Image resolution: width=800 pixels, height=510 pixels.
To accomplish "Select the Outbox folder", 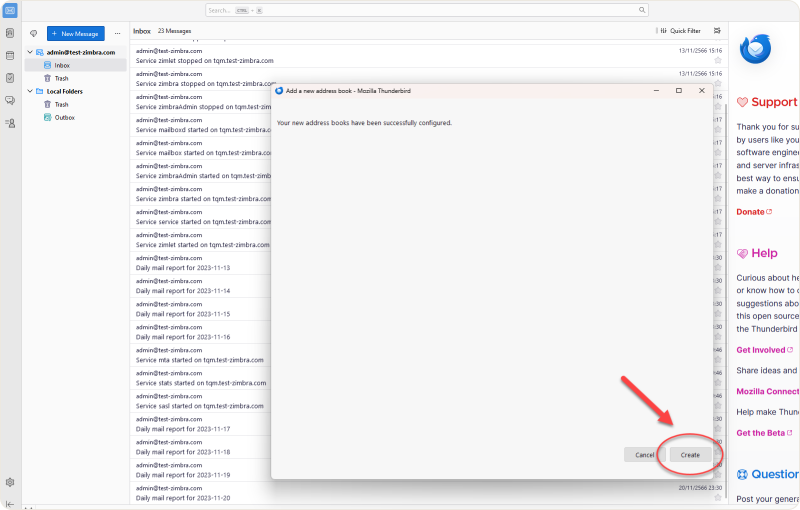I will coord(76,117).
